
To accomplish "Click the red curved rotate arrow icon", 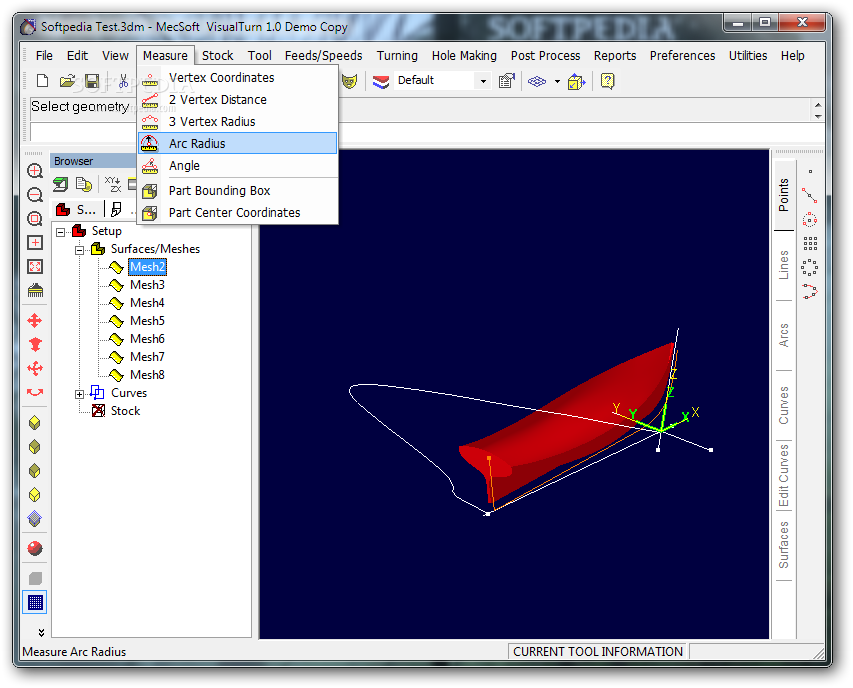I will pos(35,392).
